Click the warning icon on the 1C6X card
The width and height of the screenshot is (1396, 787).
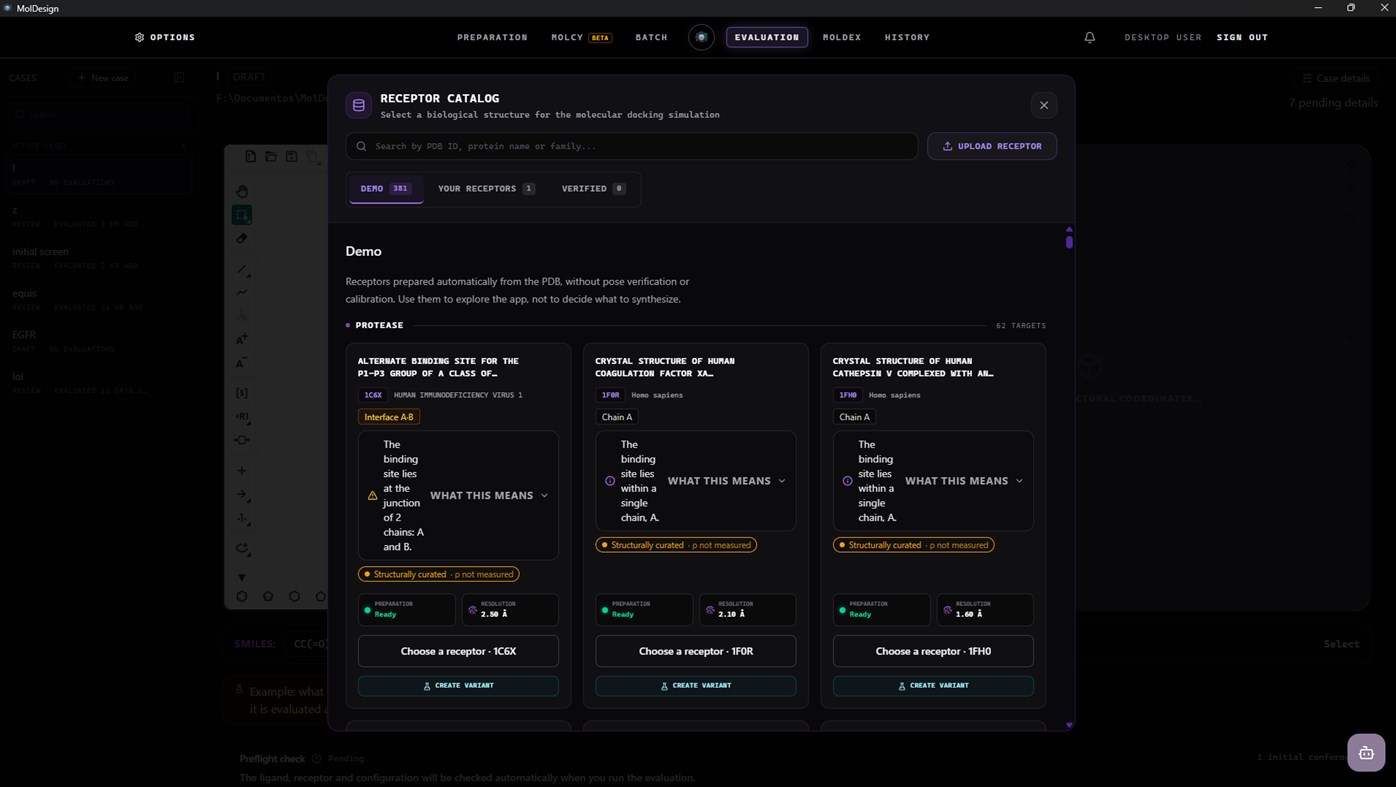(373, 496)
